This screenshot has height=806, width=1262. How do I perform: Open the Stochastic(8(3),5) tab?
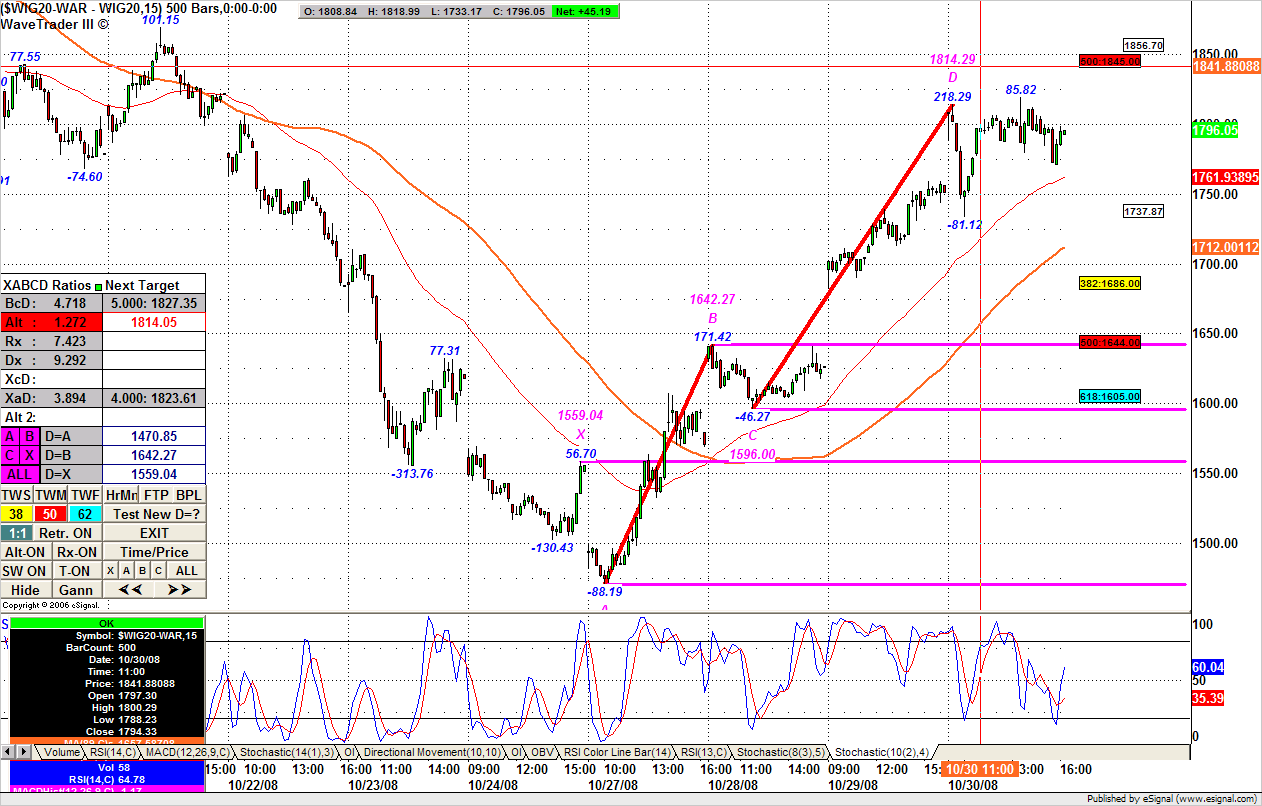point(780,752)
